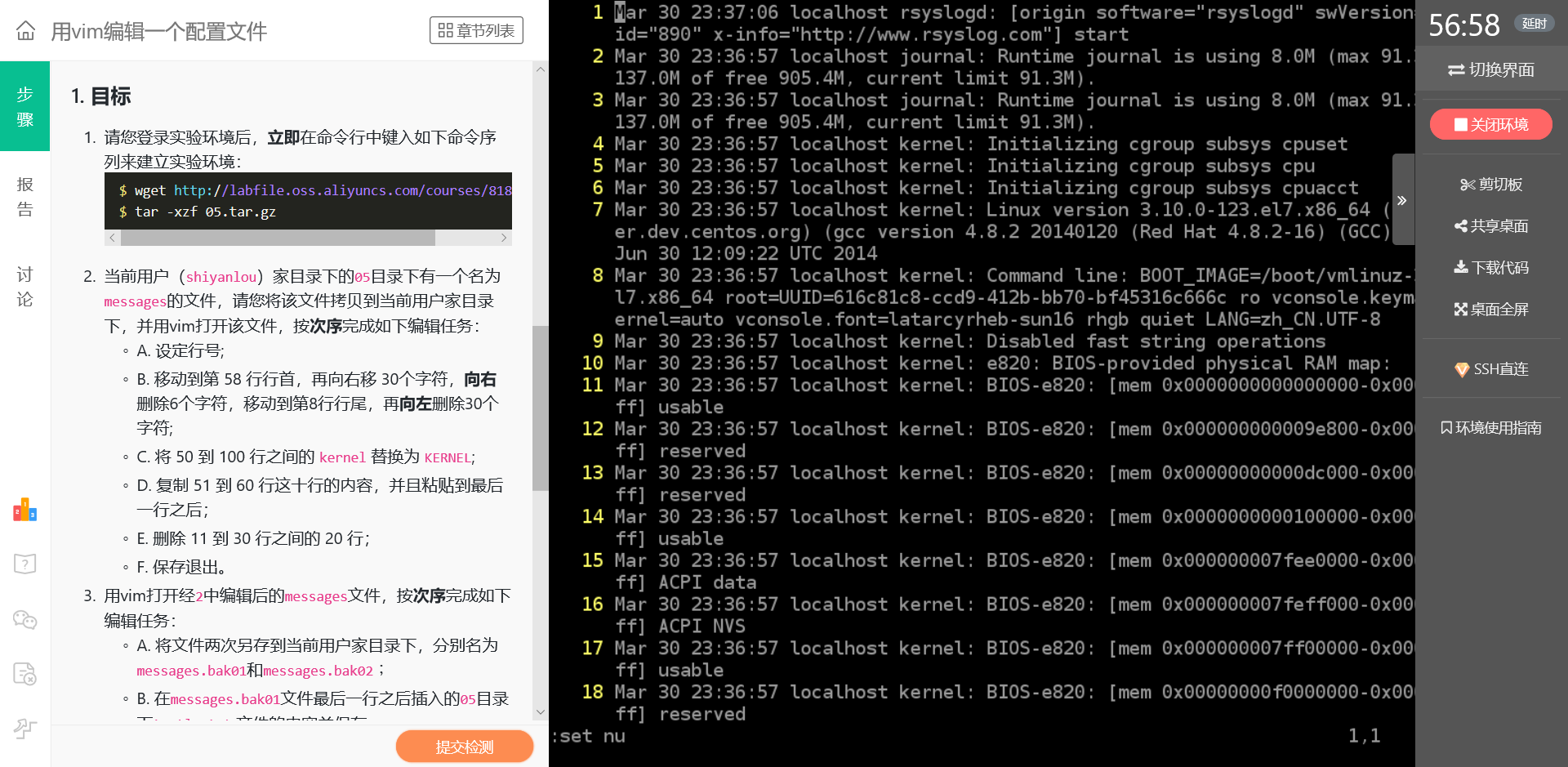Toggle interface with 切换界面

1490,70
